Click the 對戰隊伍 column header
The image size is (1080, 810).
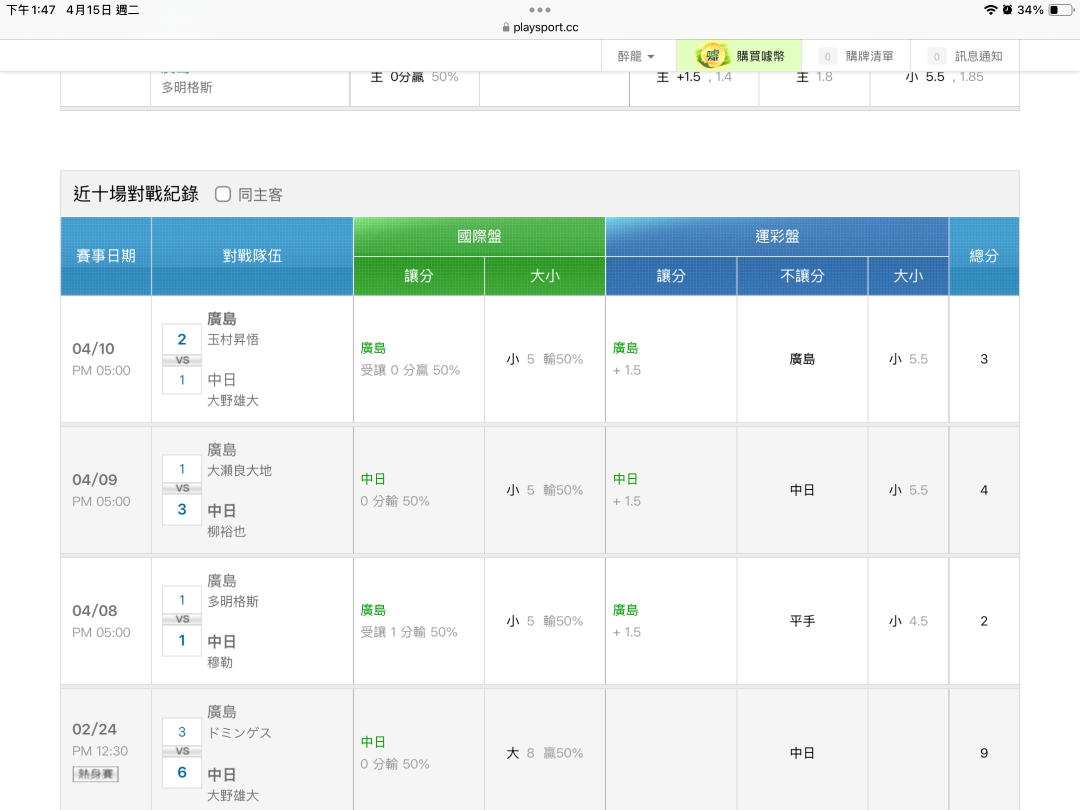[252, 256]
